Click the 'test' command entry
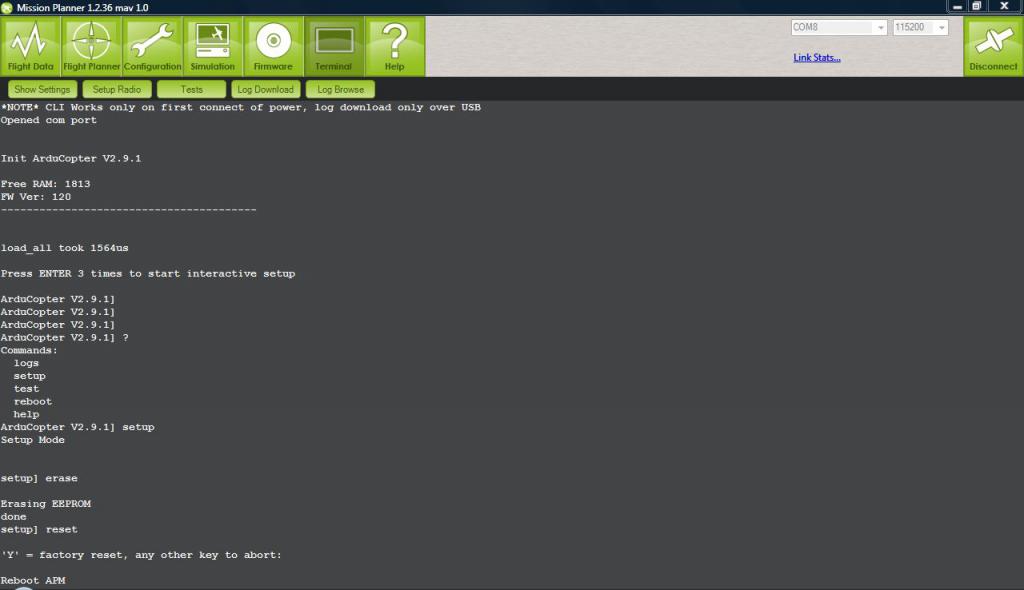Image resolution: width=1024 pixels, height=590 pixels. coord(26,389)
